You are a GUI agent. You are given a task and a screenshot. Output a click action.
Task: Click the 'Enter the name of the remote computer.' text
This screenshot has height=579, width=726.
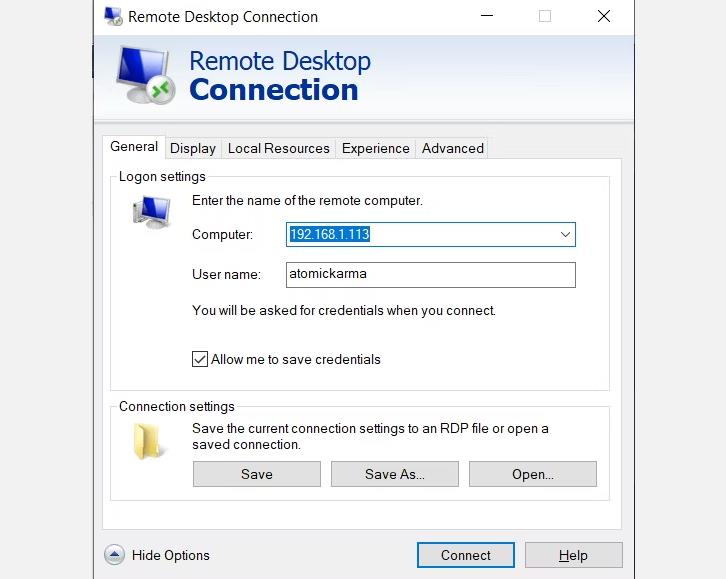tap(307, 200)
